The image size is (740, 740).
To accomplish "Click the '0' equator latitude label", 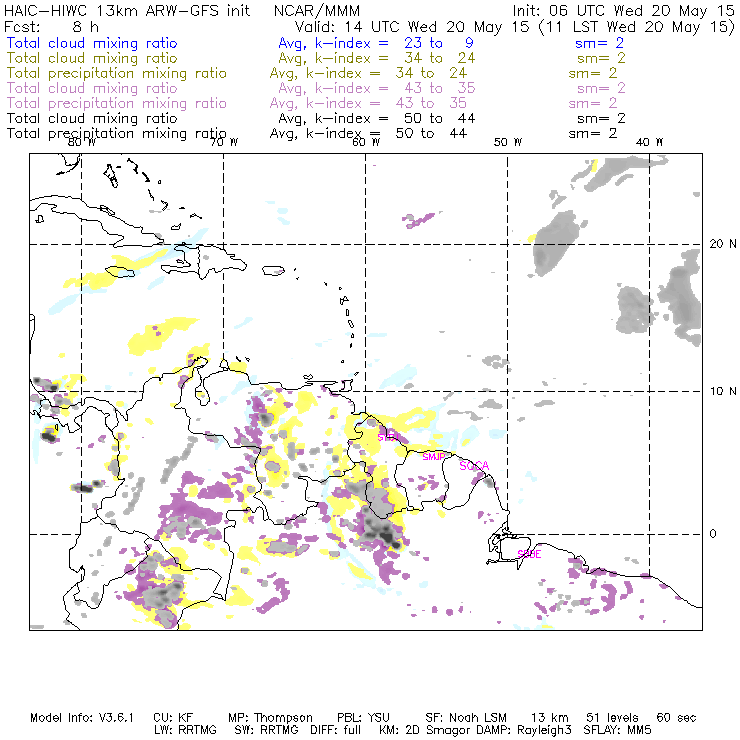I will pos(713,534).
